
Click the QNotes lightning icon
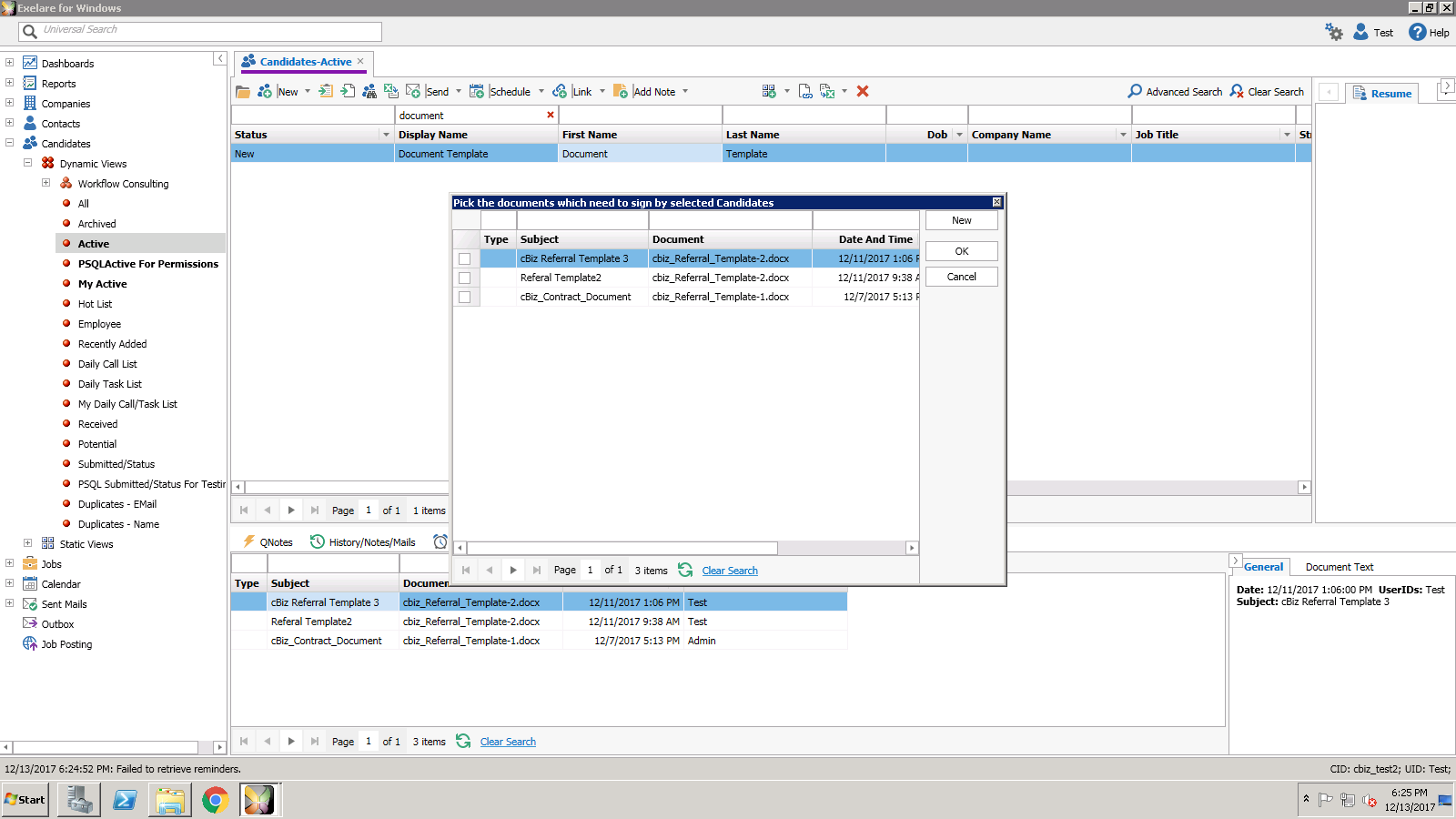[248, 541]
